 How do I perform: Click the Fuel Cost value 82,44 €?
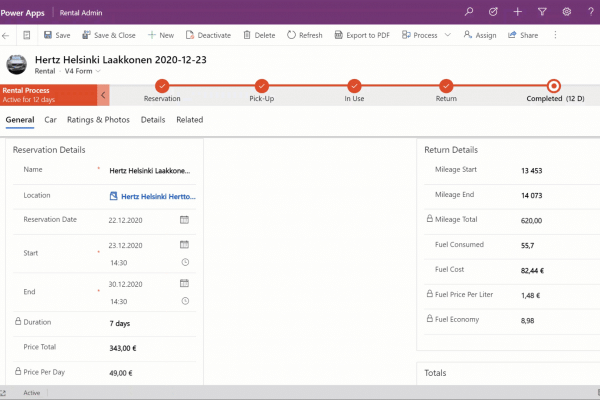[x=532, y=271]
